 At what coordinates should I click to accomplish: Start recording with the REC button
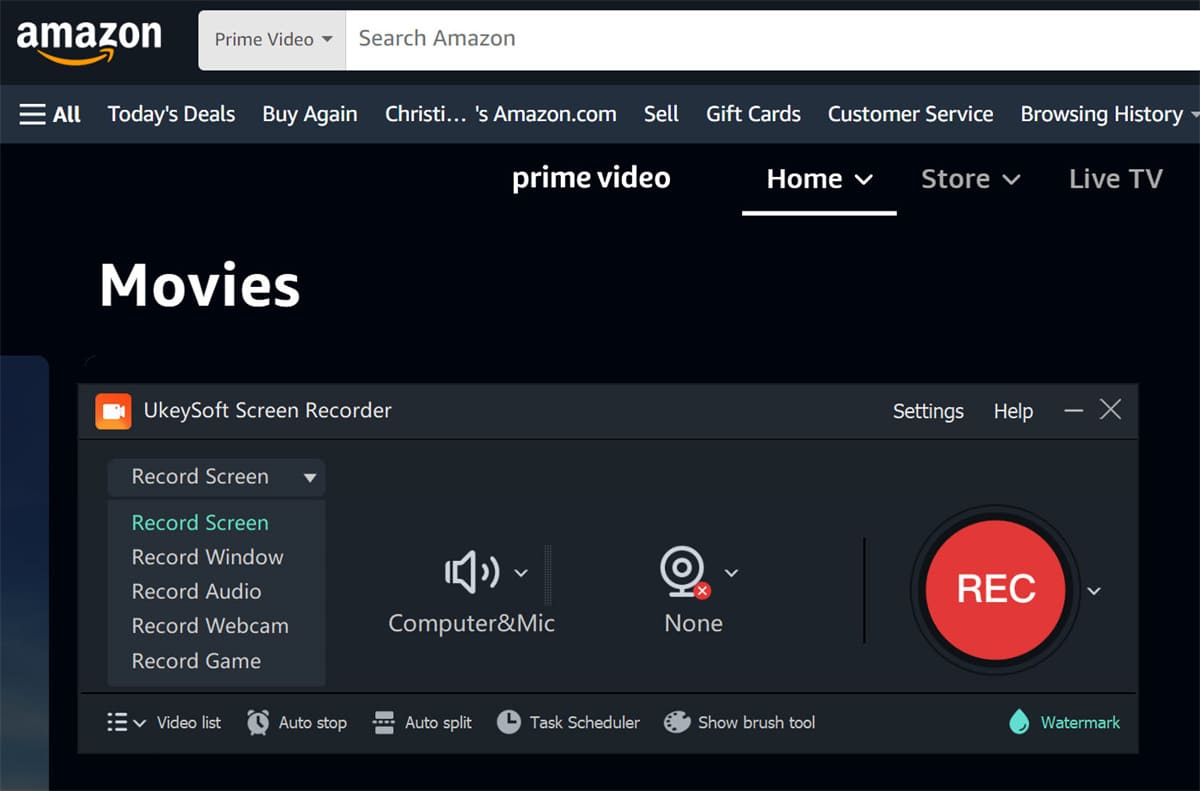(x=995, y=590)
